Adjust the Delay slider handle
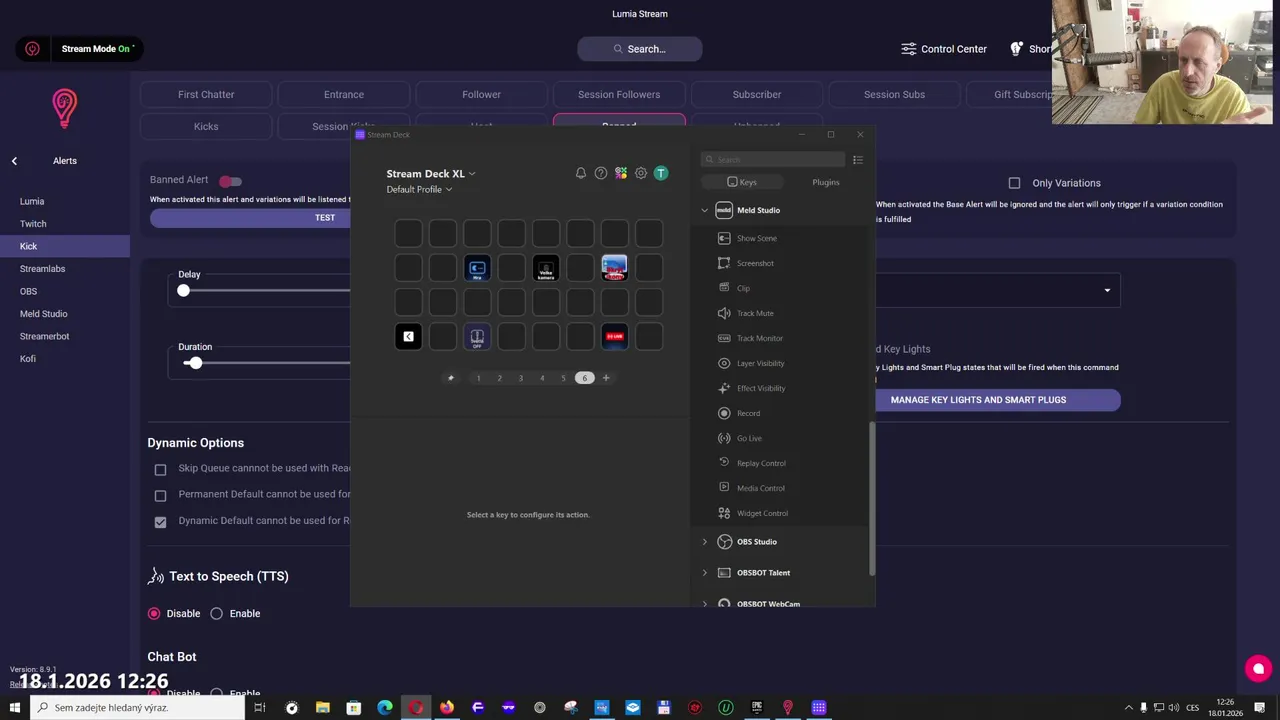1280x720 pixels. click(183, 291)
